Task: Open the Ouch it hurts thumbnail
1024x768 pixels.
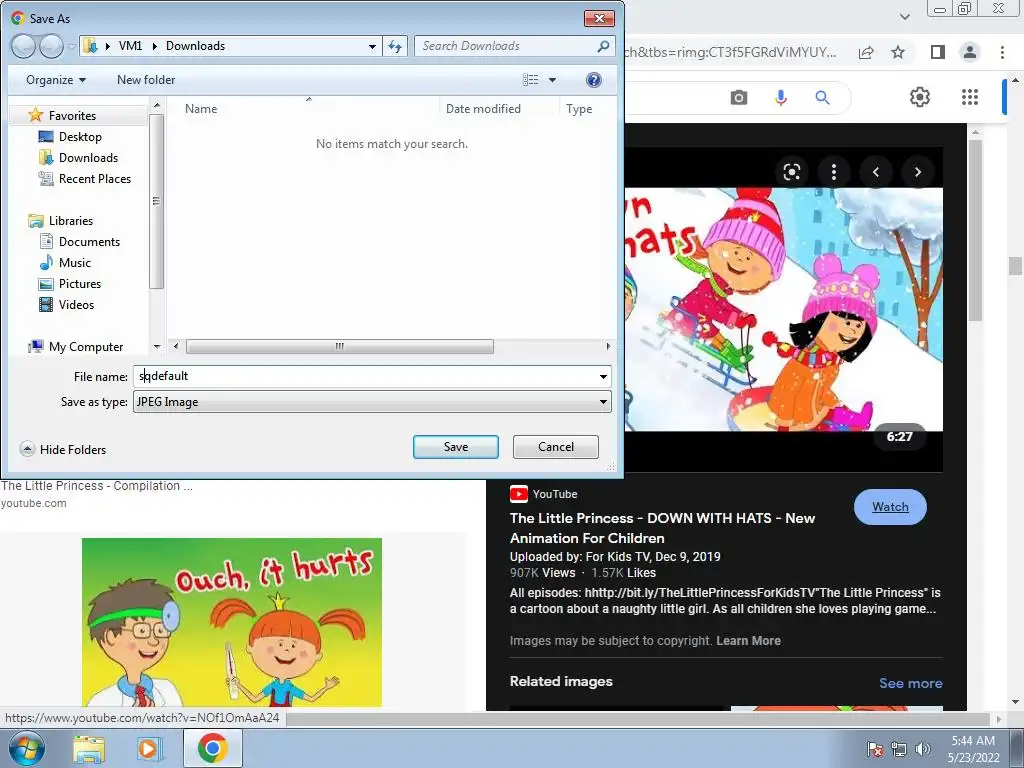Action: click(232, 622)
